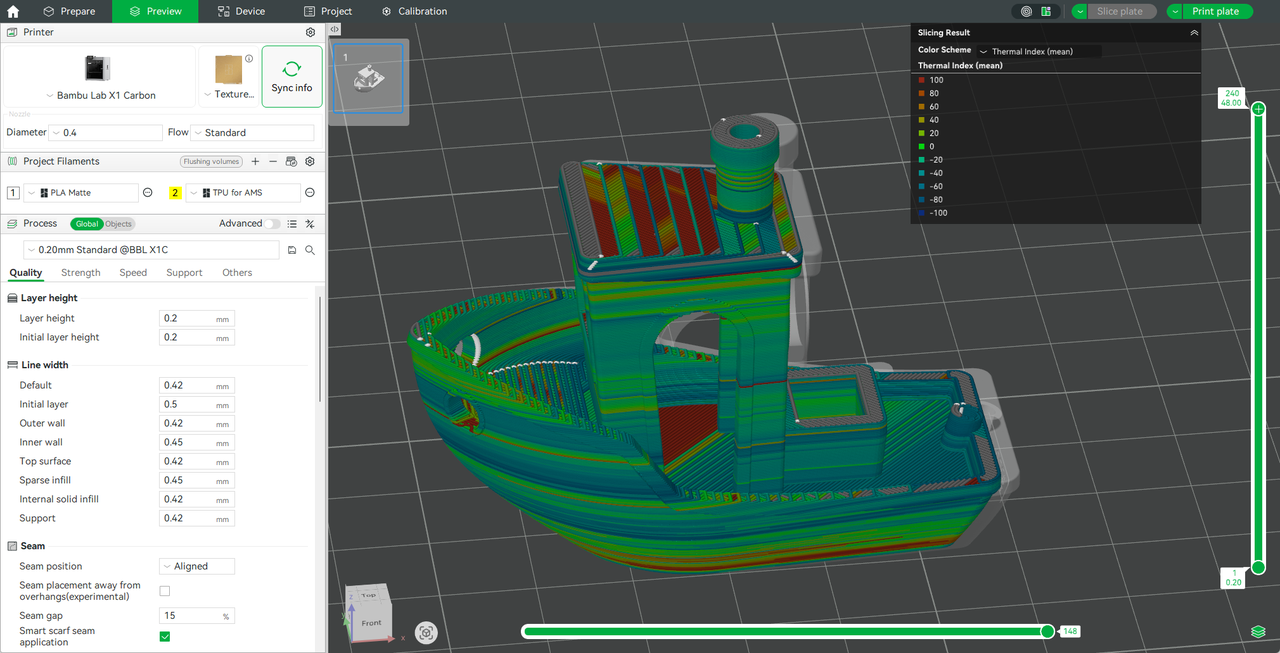Open the Seam position dropdown
Viewport: 1280px width, 653px height.
pyautogui.click(x=197, y=566)
